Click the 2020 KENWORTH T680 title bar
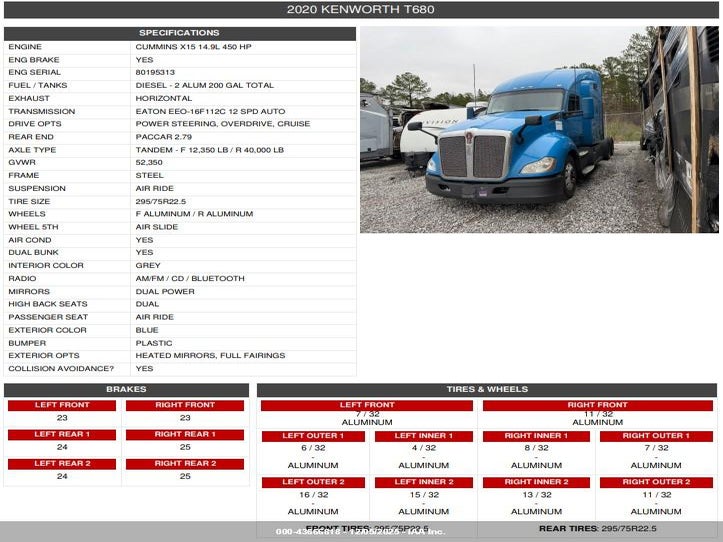The image size is (723, 542). tap(361, 10)
